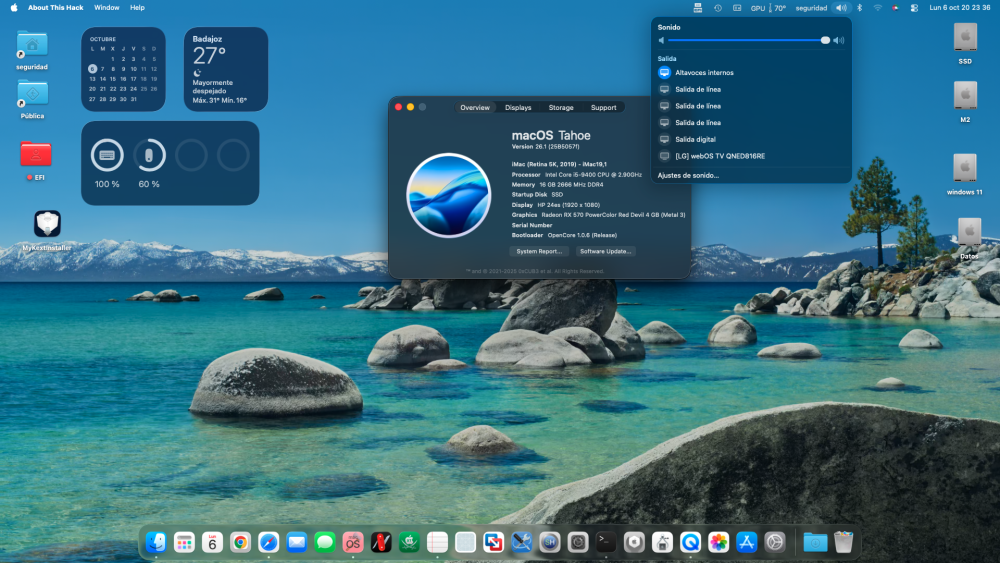Click the System Report... button
This screenshot has height=563, width=1000.
539,251
